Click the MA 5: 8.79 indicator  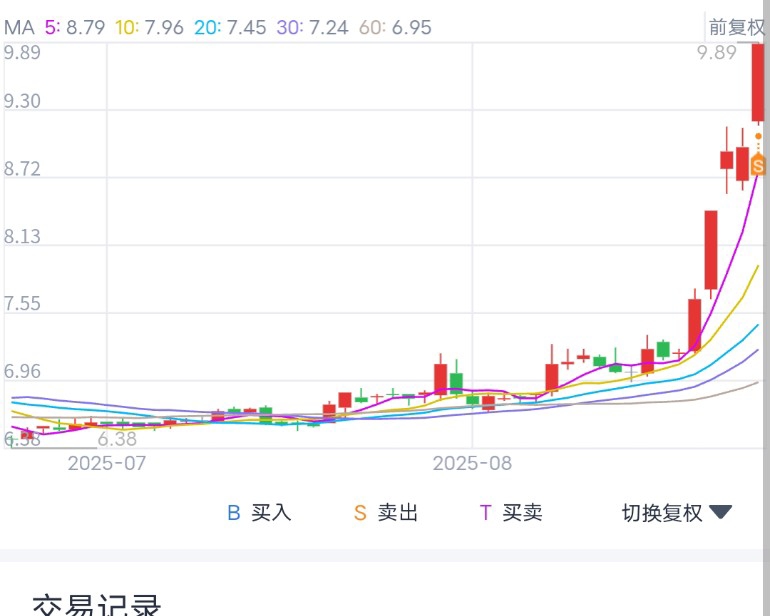(75, 28)
